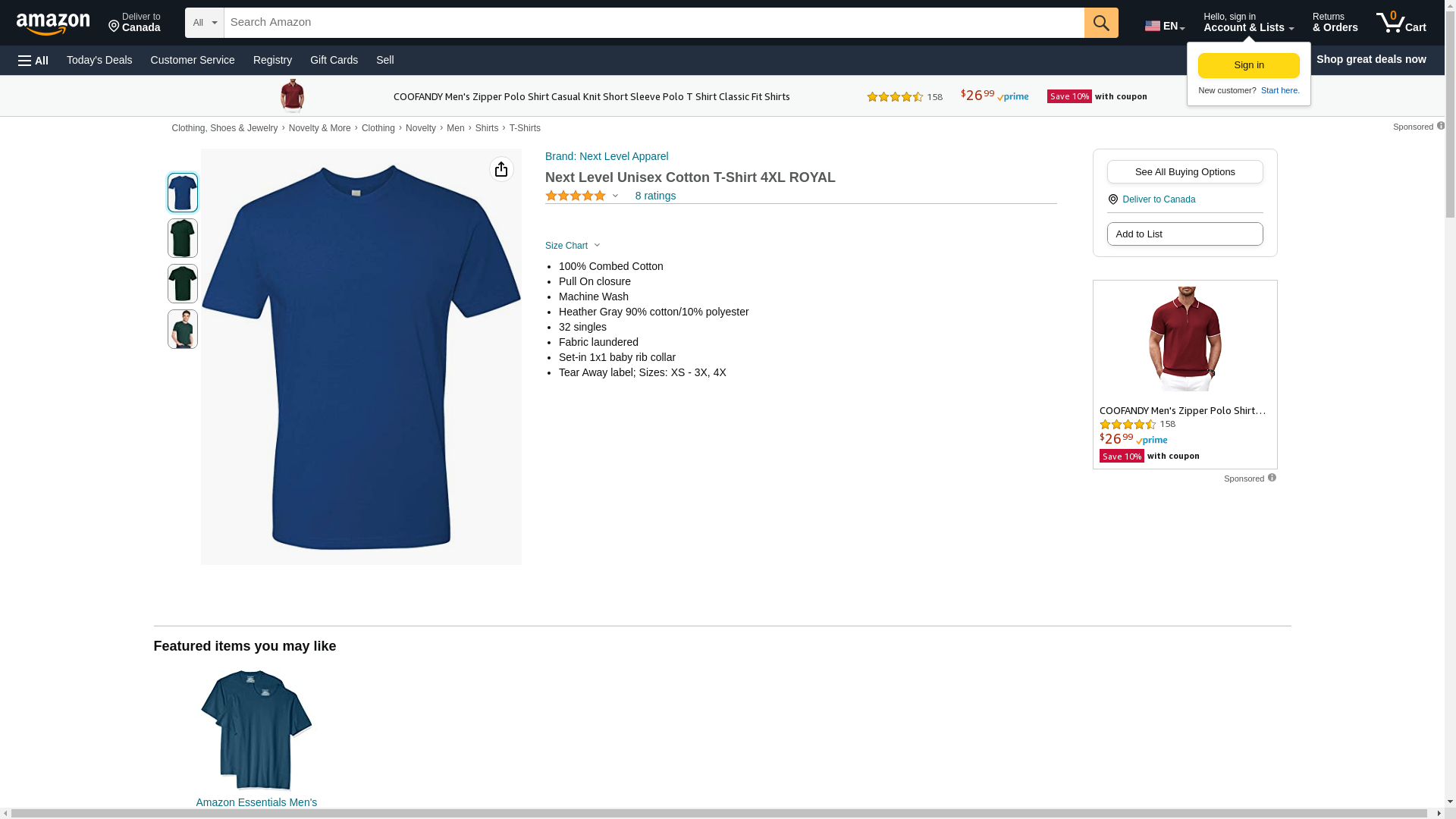Click the yellow Sign in button
The image size is (1456, 819).
click(1248, 65)
